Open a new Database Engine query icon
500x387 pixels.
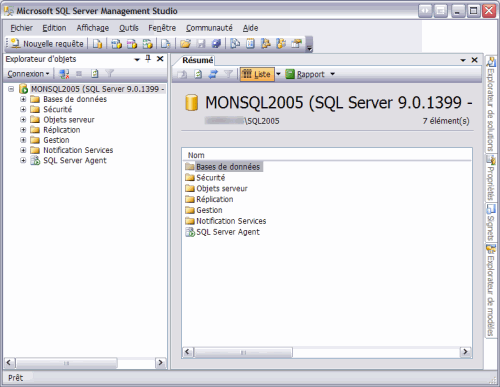(97, 44)
